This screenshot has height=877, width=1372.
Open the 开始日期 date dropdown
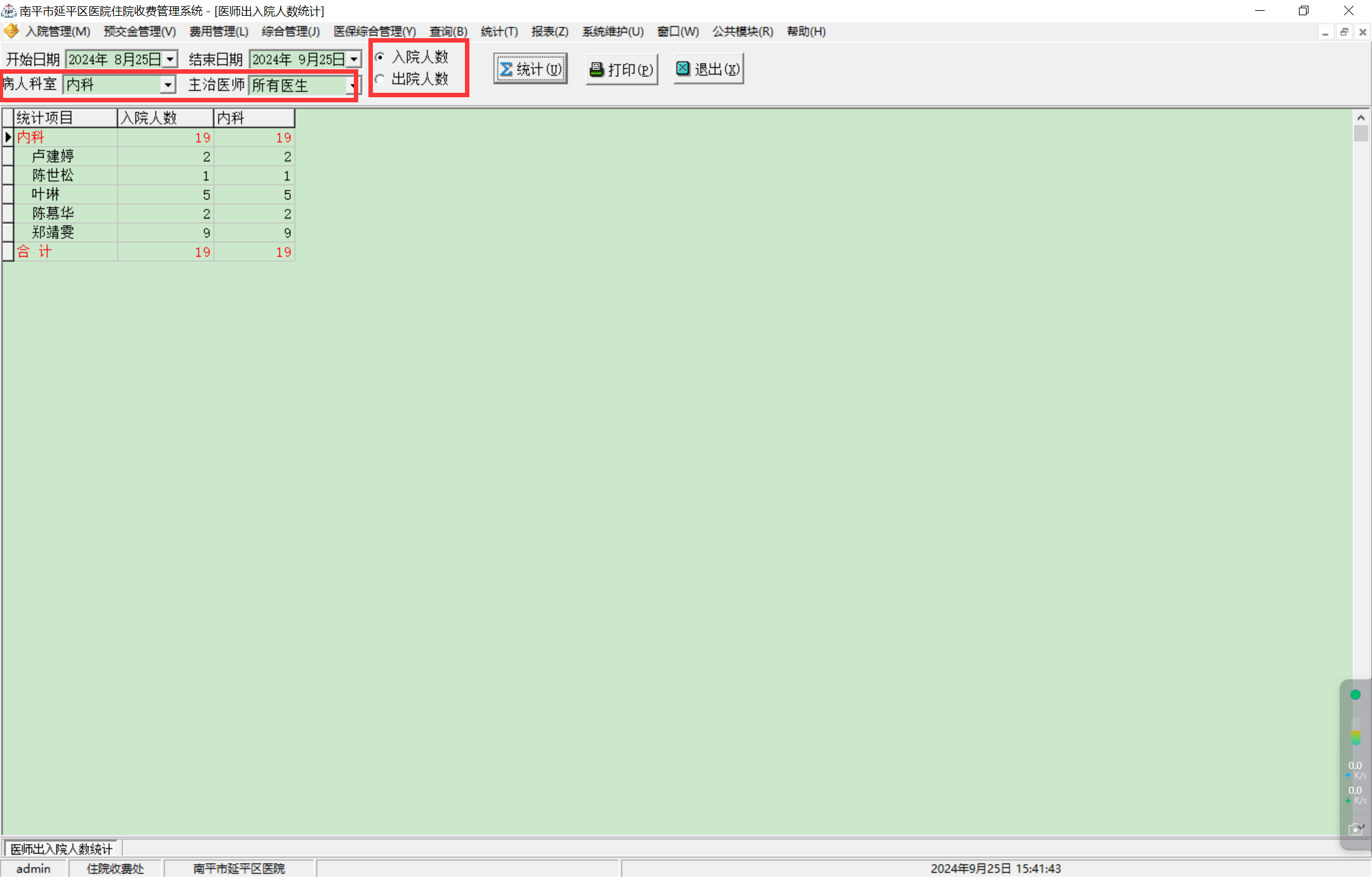click(x=170, y=59)
